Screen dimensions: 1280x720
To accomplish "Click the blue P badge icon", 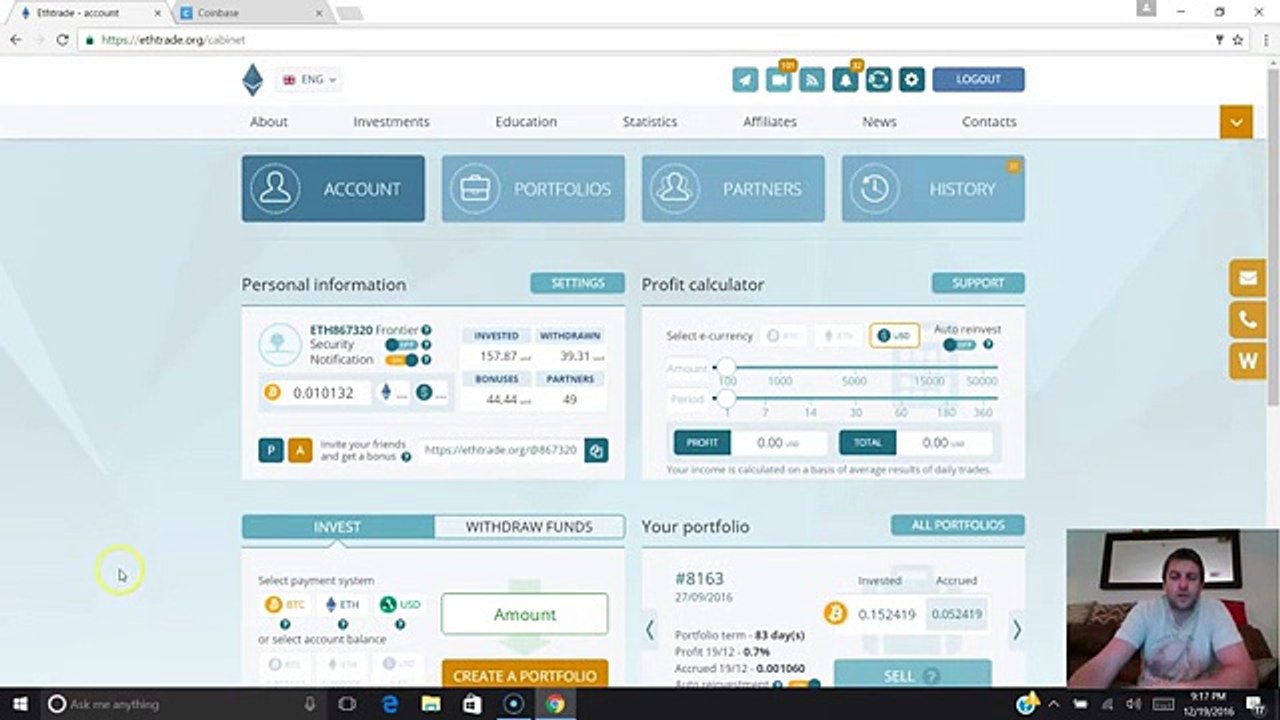I will click(x=270, y=450).
